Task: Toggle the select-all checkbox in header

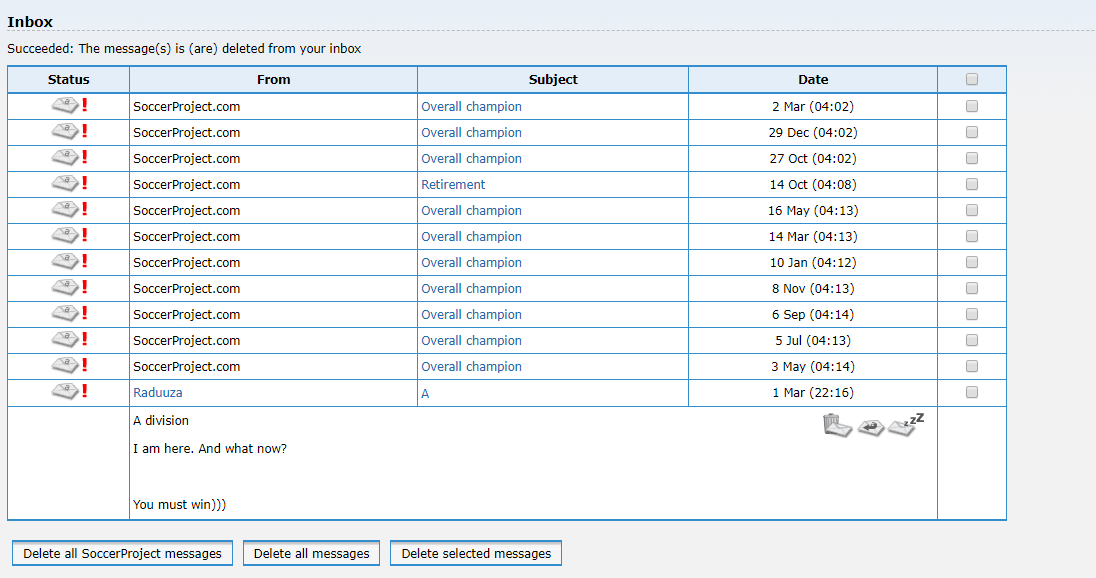Action: tap(972, 80)
